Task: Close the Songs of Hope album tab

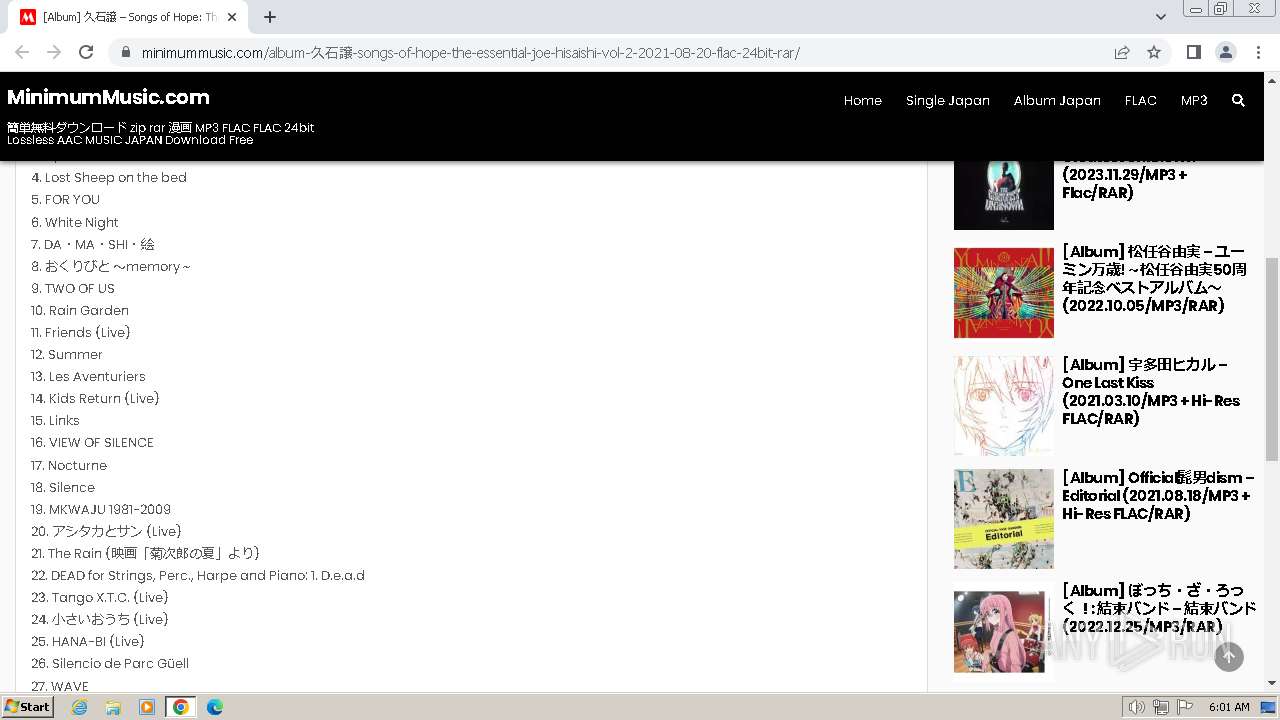Action: (x=232, y=17)
